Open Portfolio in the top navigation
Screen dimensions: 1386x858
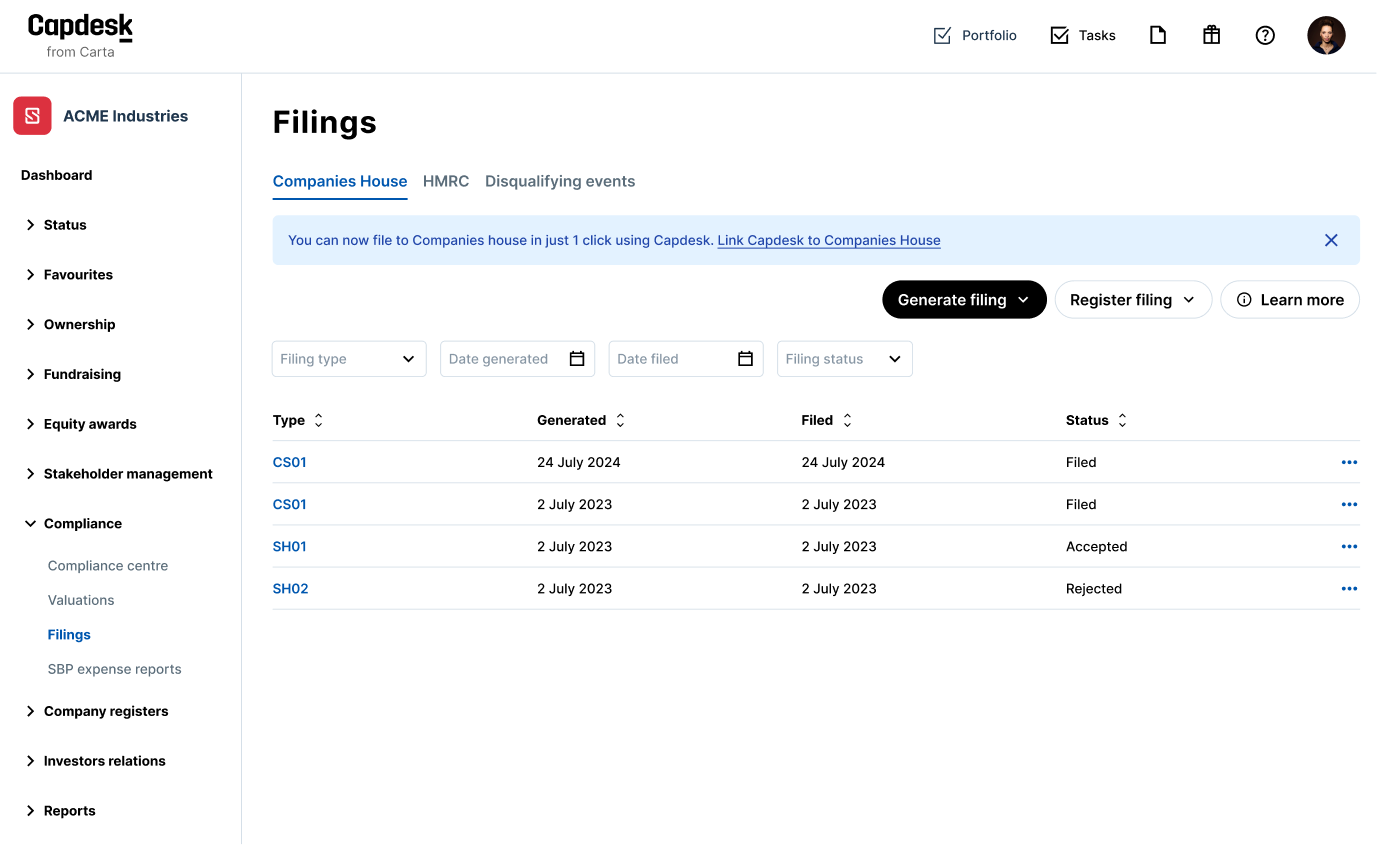[975, 35]
